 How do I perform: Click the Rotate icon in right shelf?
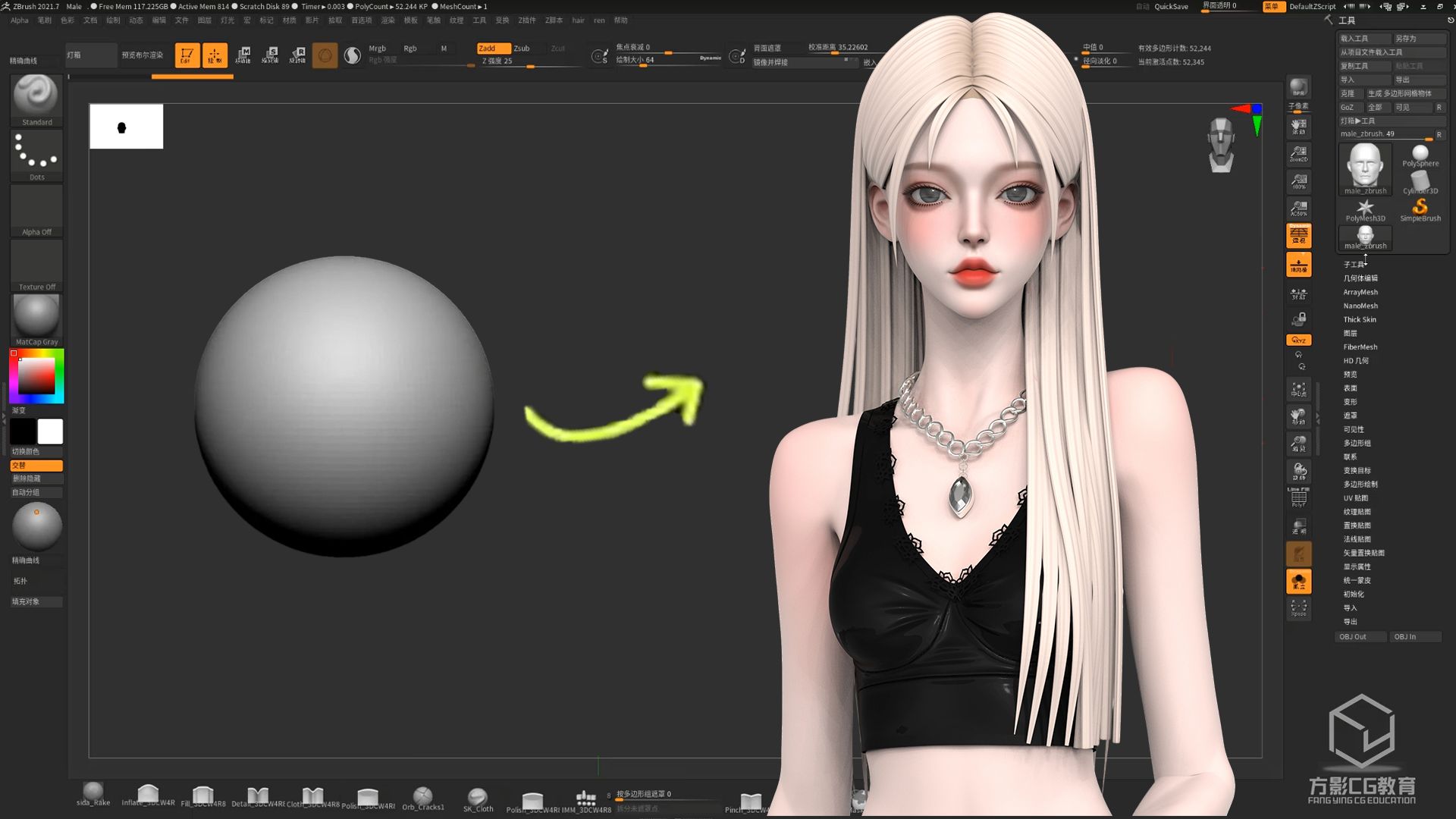pos(1299,472)
